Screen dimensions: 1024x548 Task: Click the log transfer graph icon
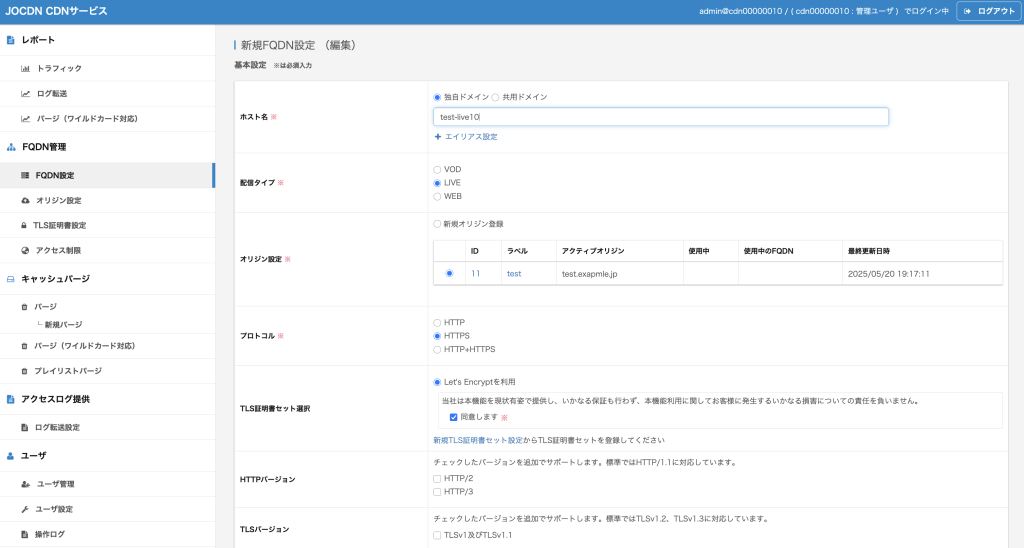point(25,93)
